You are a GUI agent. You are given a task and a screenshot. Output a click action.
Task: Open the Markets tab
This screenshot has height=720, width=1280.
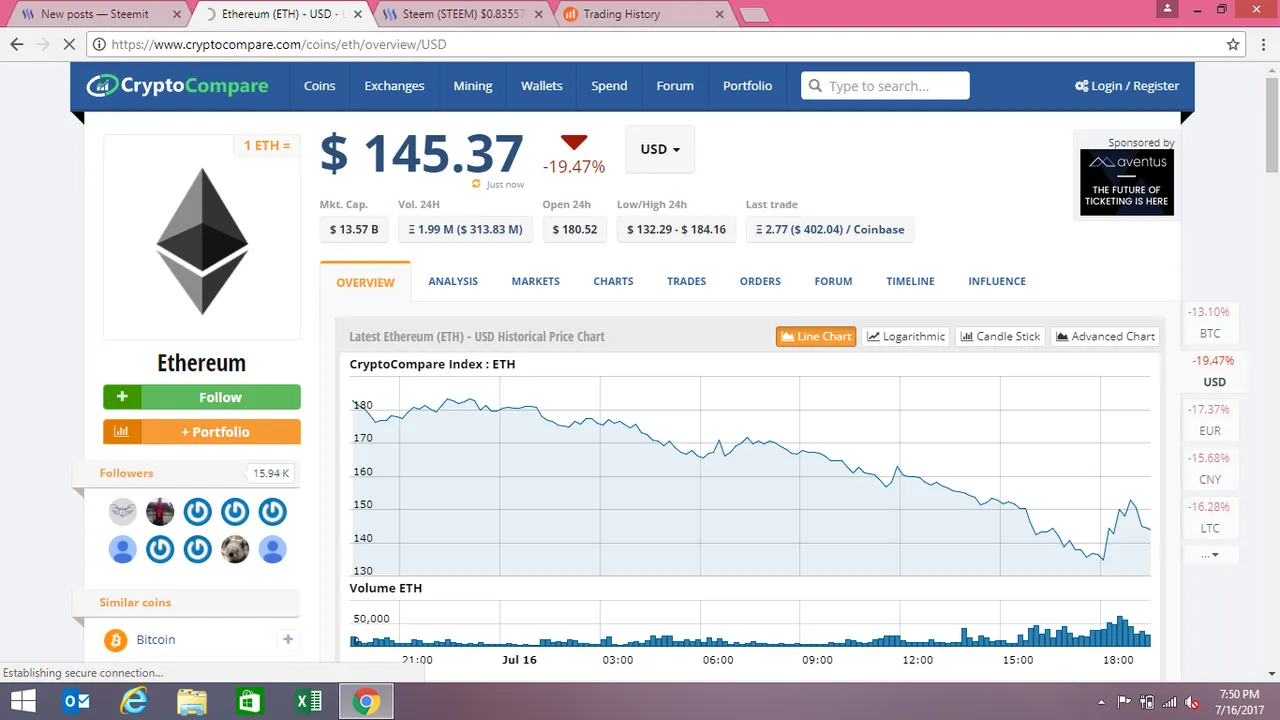click(535, 281)
